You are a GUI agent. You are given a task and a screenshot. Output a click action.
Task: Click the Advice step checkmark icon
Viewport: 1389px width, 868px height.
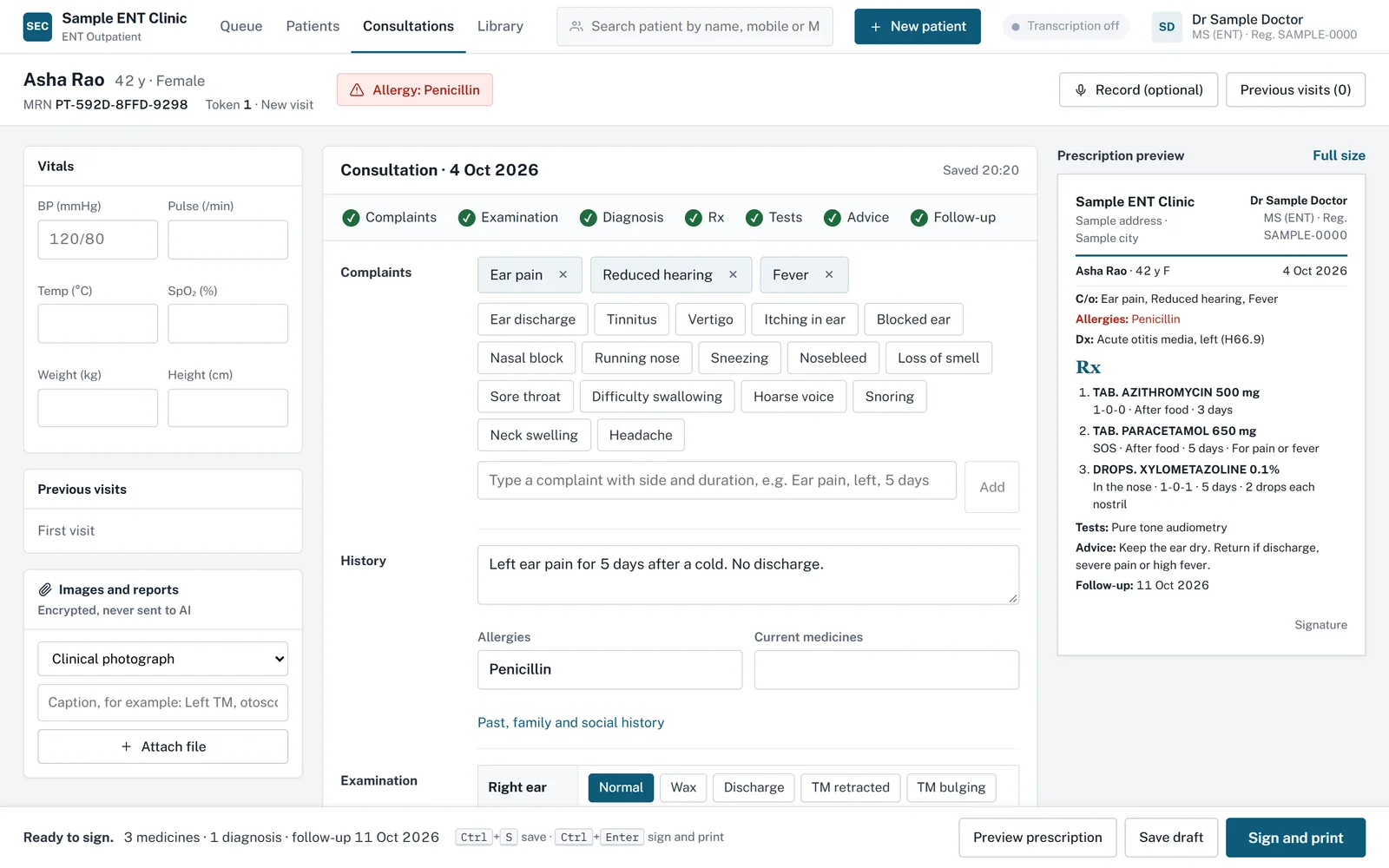click(833, 218)
